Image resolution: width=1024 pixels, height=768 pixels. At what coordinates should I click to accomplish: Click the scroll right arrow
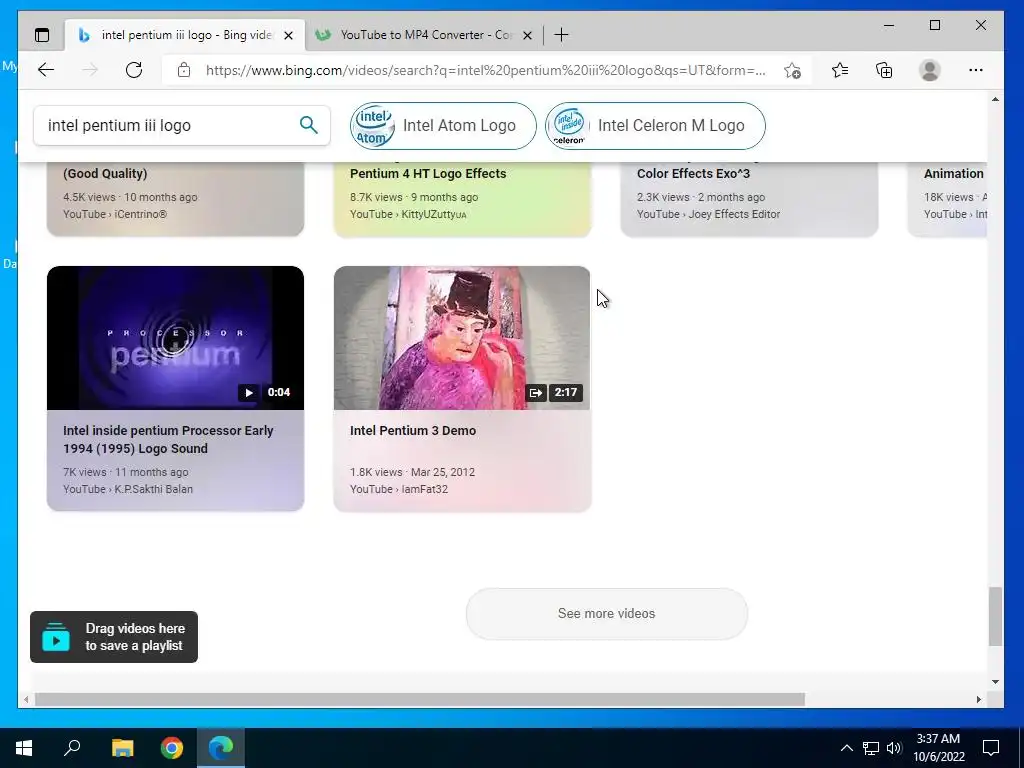click(x=978, y=699)
